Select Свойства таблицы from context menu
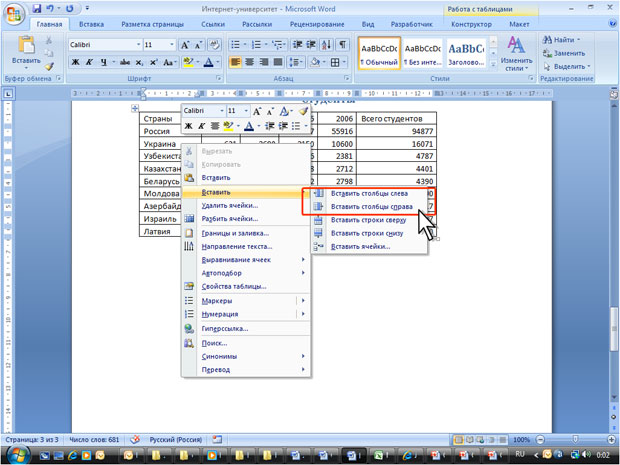 tap(234, 286)
